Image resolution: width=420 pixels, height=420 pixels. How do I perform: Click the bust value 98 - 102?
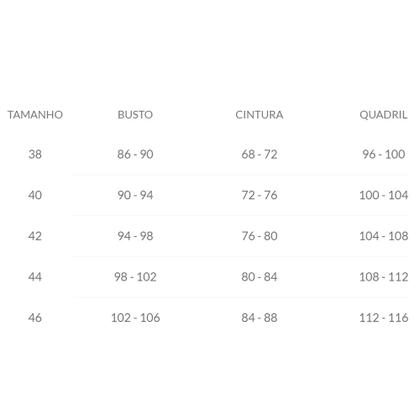135,277
